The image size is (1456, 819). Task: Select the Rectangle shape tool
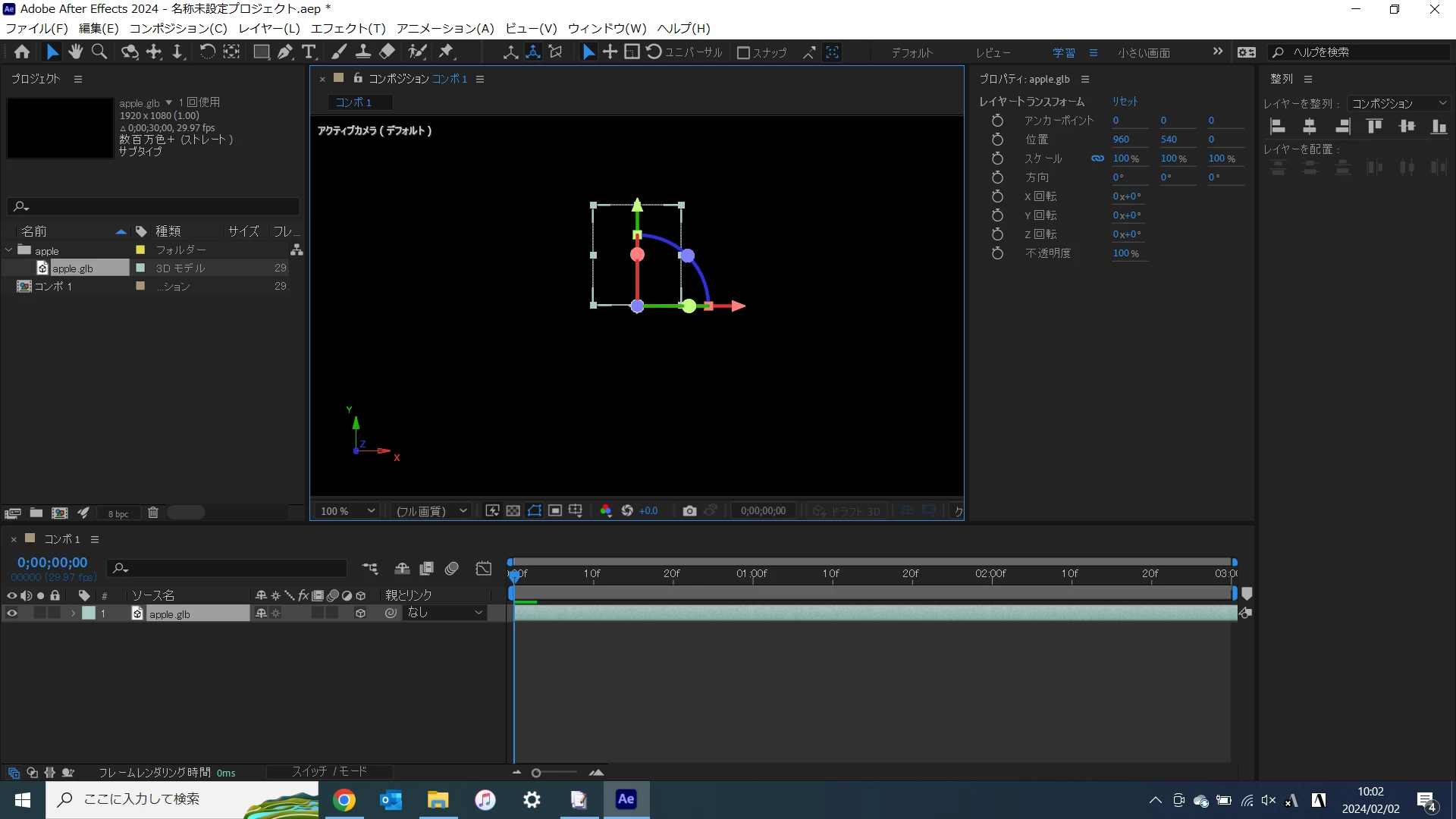261,52
